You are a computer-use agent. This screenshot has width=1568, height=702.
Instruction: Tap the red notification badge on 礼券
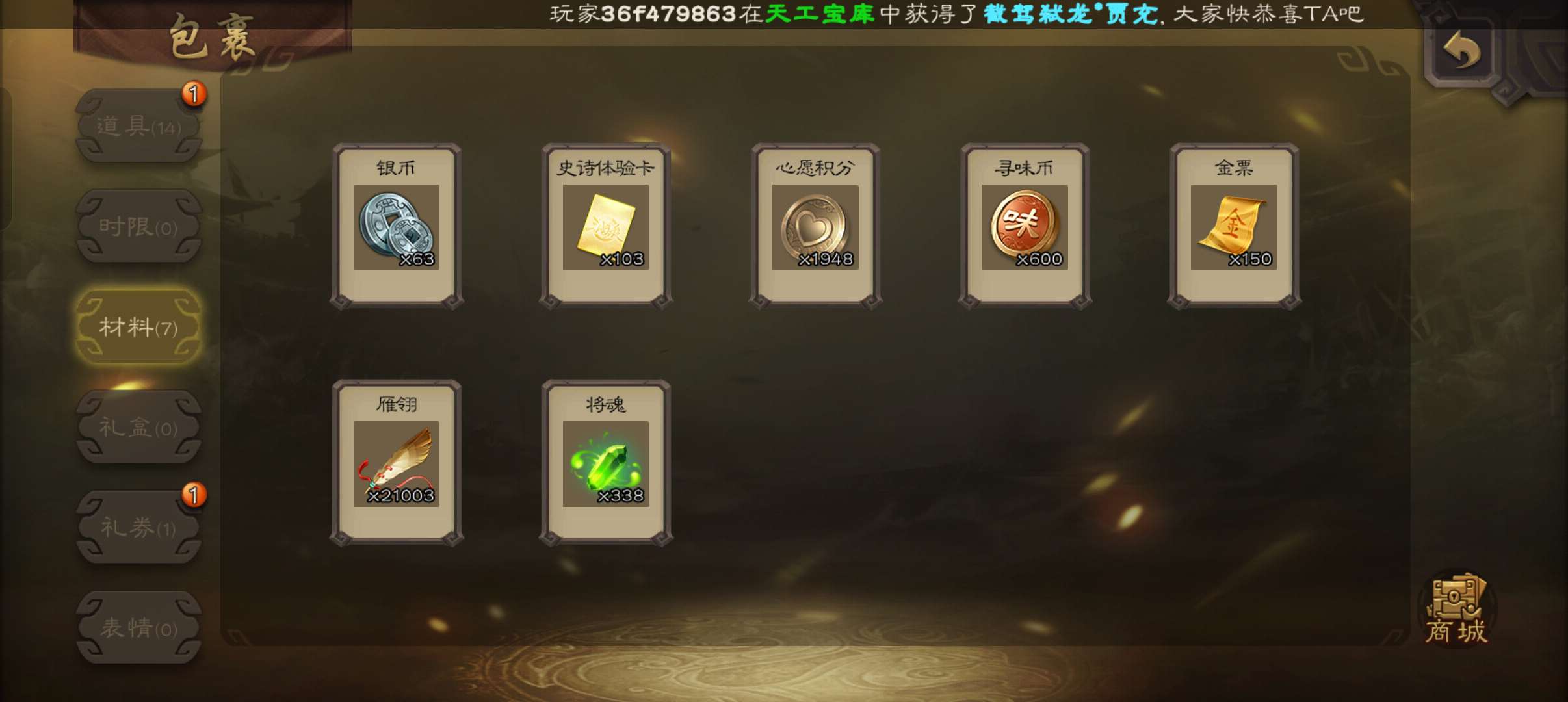(x=194, y=495)
